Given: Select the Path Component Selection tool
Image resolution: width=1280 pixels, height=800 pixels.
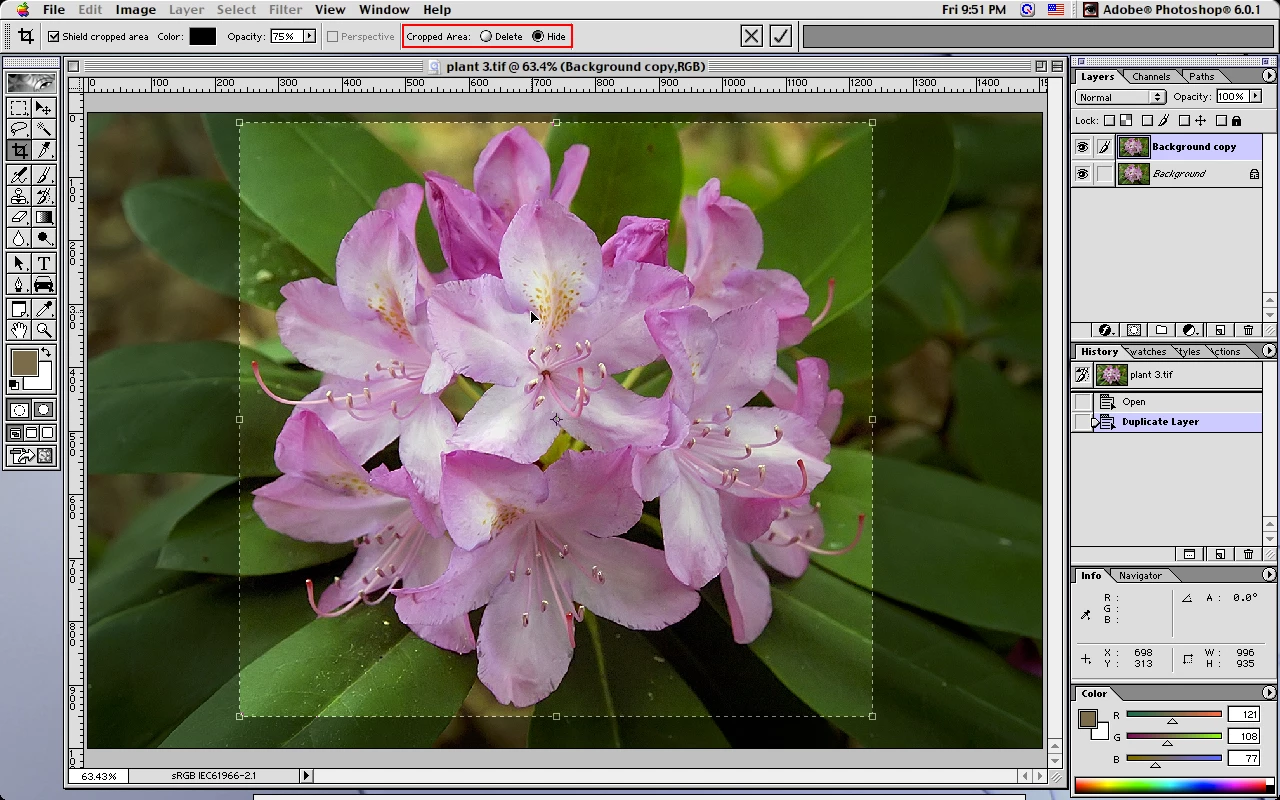Looking at the screenshot, I should (19, 263).
